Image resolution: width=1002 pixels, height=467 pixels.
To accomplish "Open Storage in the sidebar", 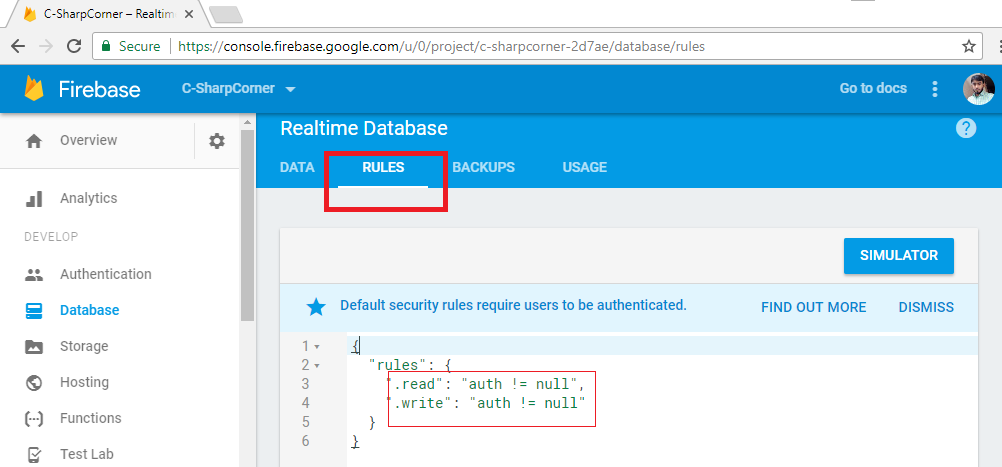I will click(x=84, y=347).
